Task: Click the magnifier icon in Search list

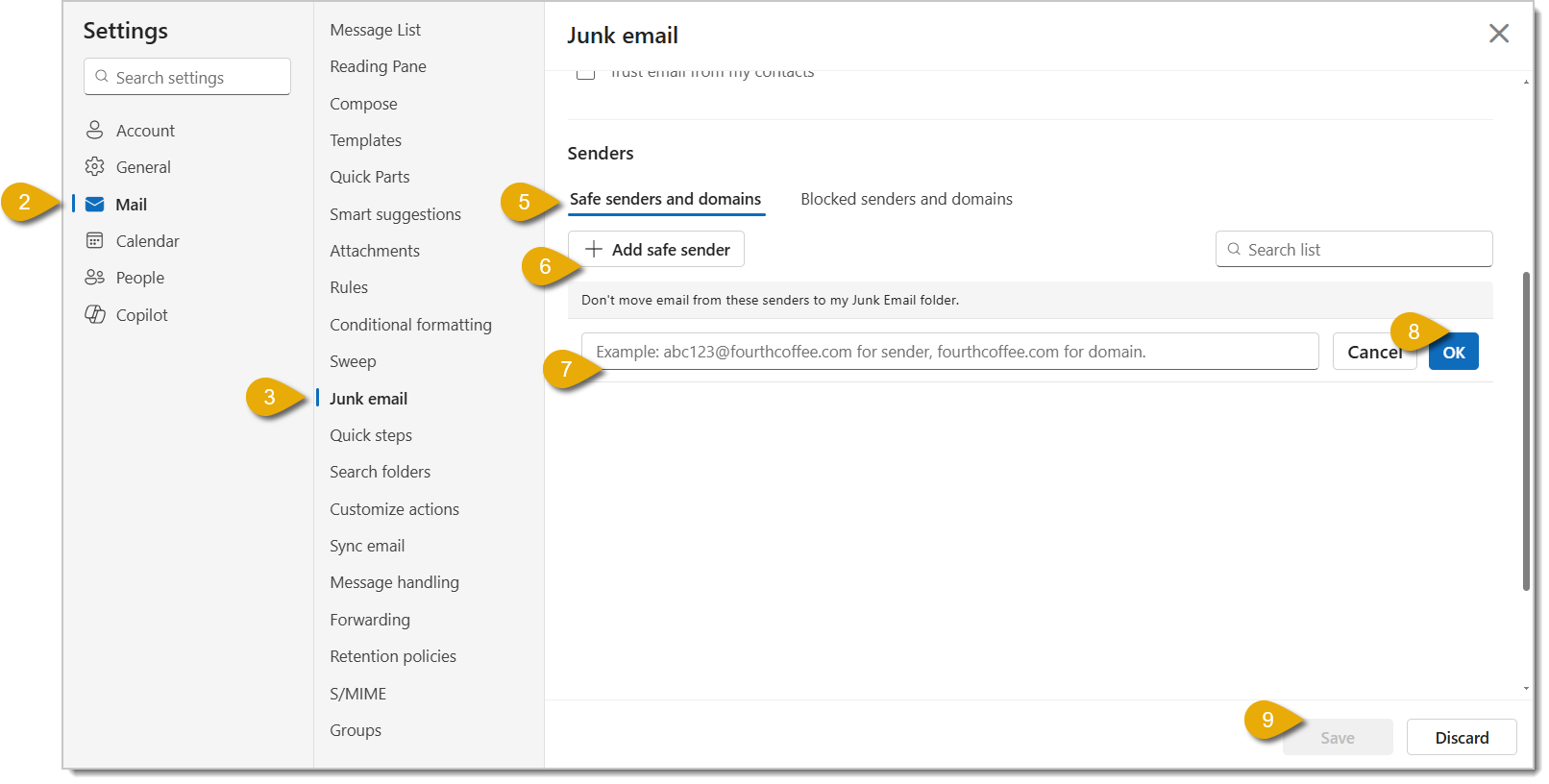Action: (1234, 249)
